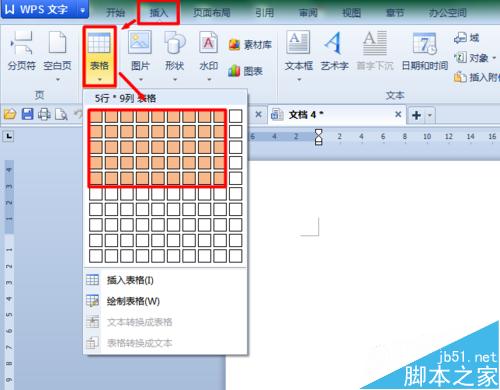500x390 pixels.
Task: Expand the 图片 dropdown arrow
Action: [x=140, y=80]
